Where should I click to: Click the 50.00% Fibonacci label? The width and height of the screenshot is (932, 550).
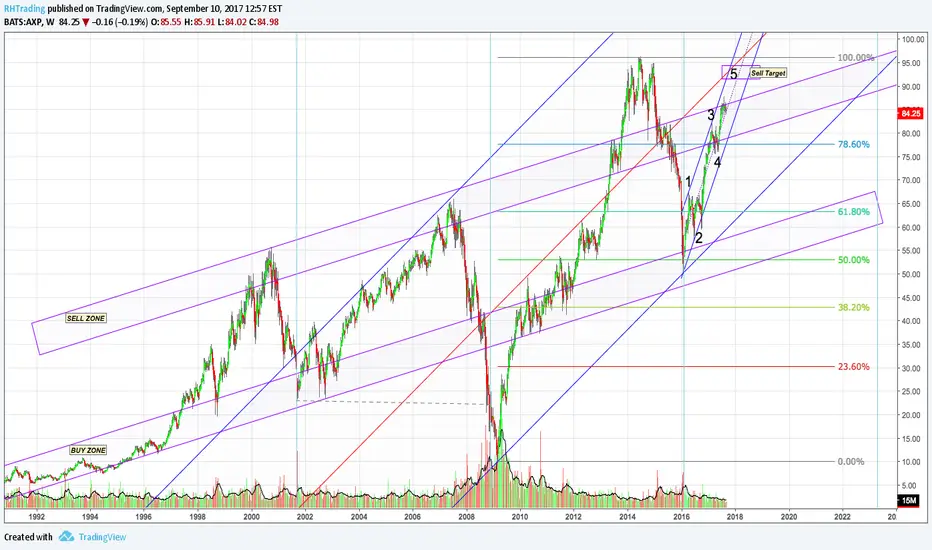coord(854,260)
